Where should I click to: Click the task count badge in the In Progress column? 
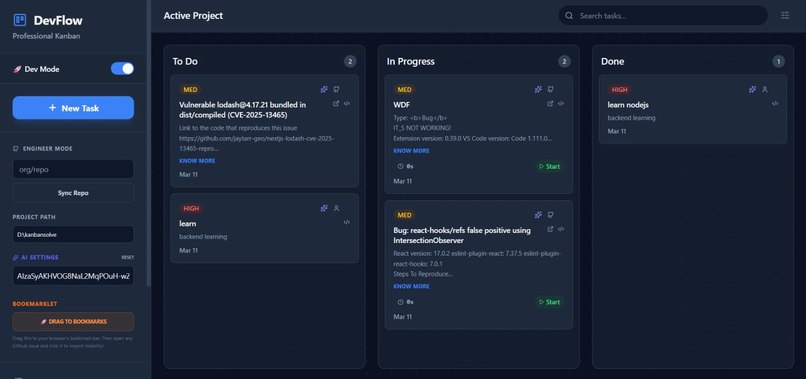pyautogui.click(x=564, y=62)
